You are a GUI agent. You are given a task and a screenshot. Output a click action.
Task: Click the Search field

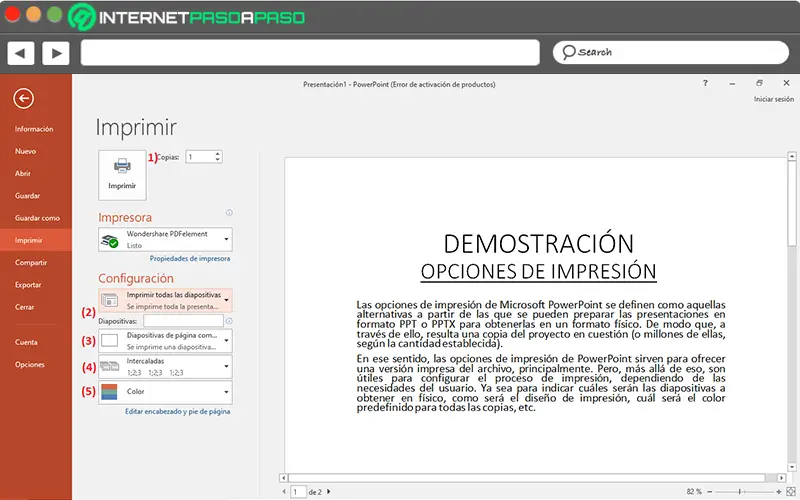pos(671,53)
